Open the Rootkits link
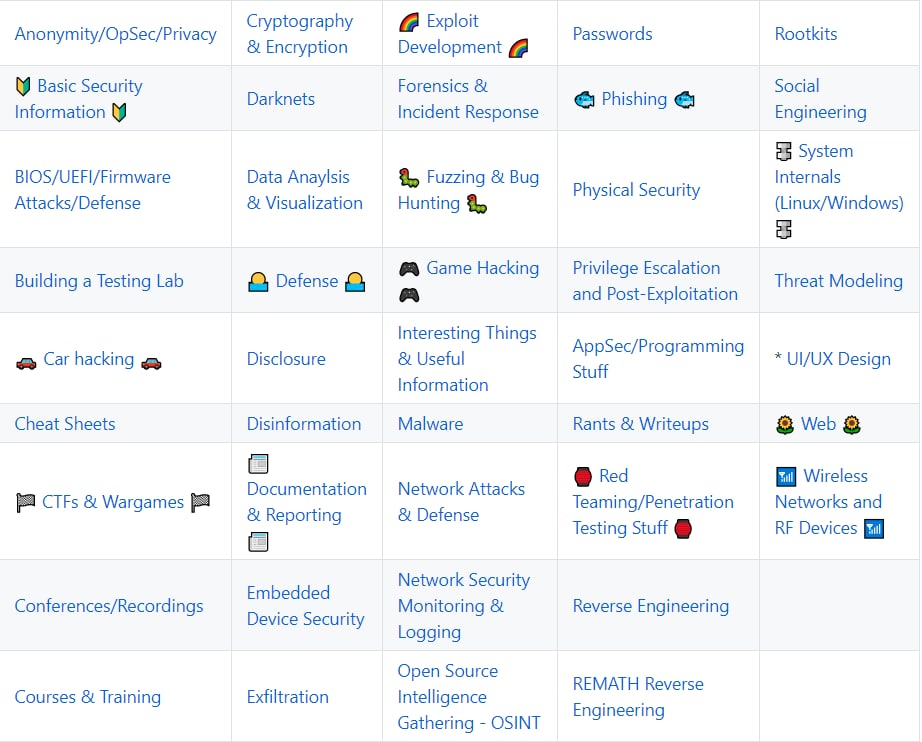This screenshot has height=742, width=922. coord(806,34)
